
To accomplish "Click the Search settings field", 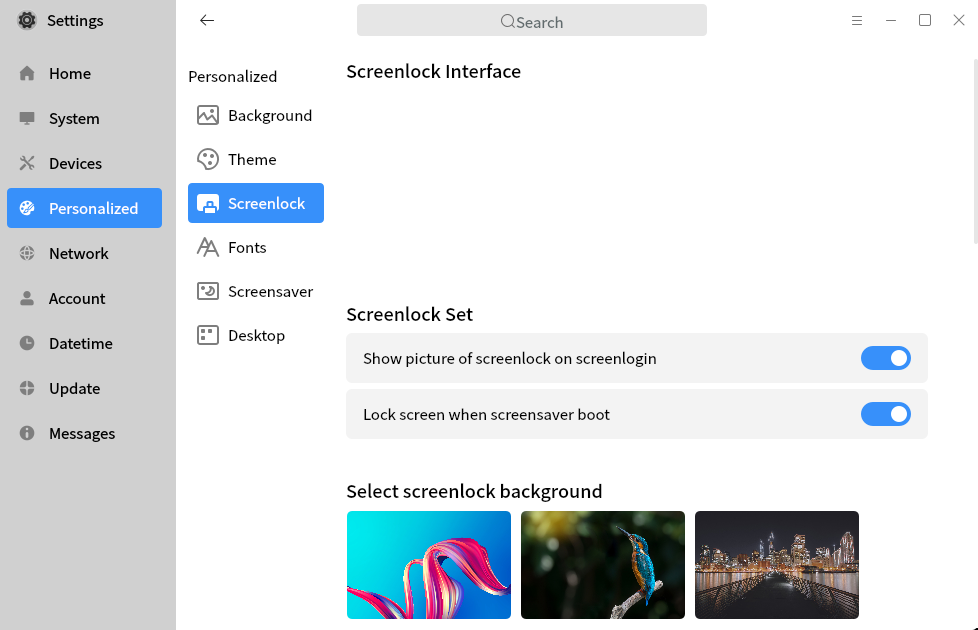I will coord(532,21).
